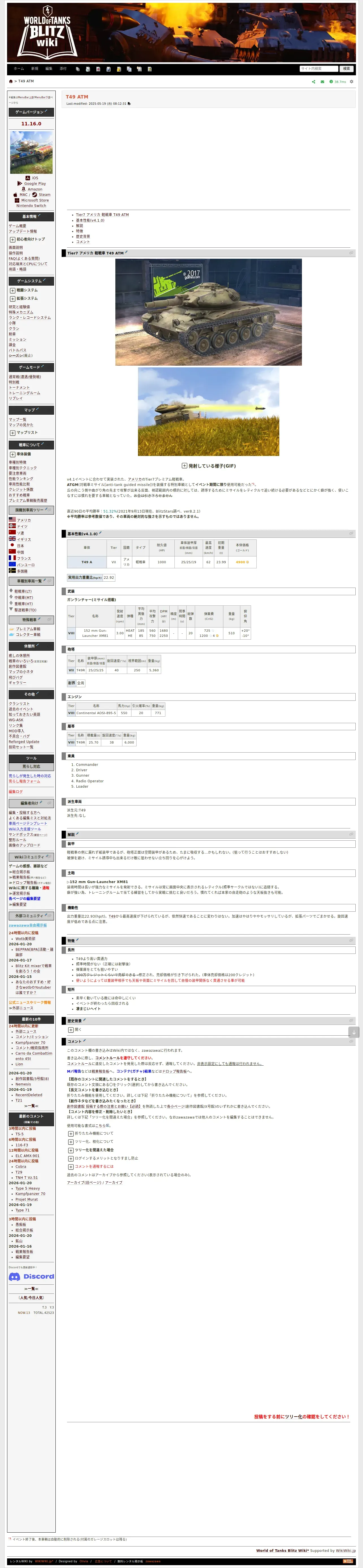
Task: Click the Microsoft Store windows icon
Action: [17, 200]
